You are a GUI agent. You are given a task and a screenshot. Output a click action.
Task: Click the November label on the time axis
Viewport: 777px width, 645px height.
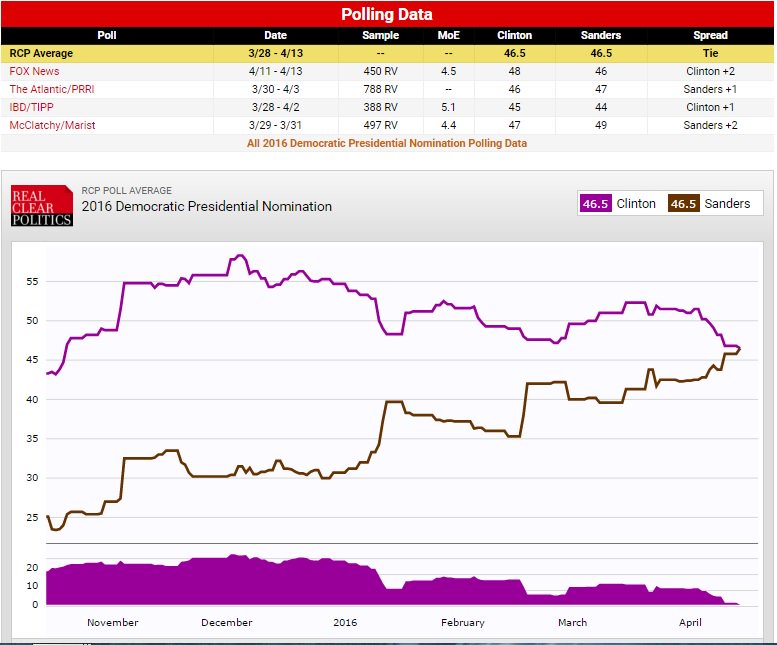click(x=112, y=622)
